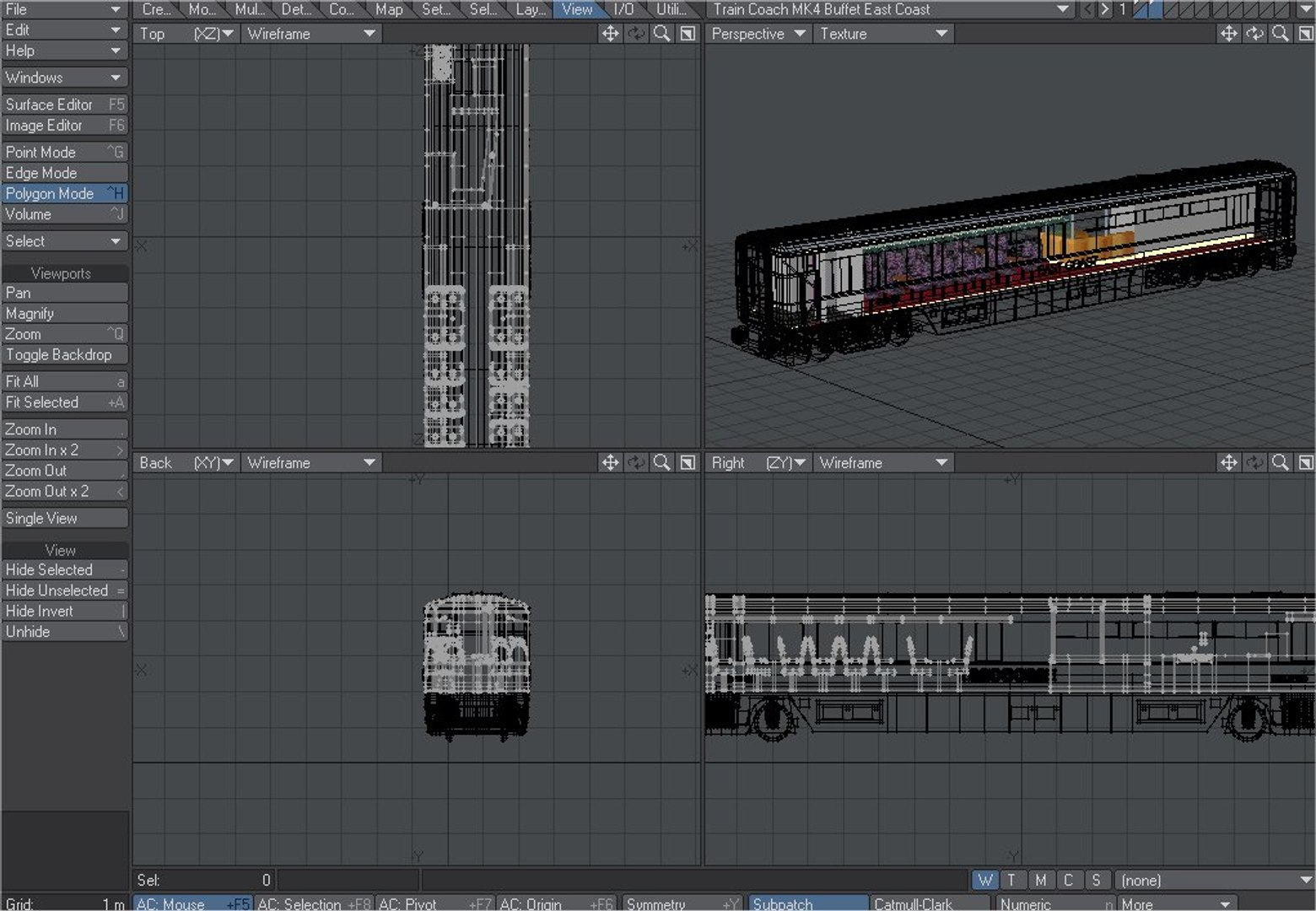Screen dimensions: 1316x911
Task: Maximize the Right viewport with its fullscreen icon
Action: pos(1305,462)
